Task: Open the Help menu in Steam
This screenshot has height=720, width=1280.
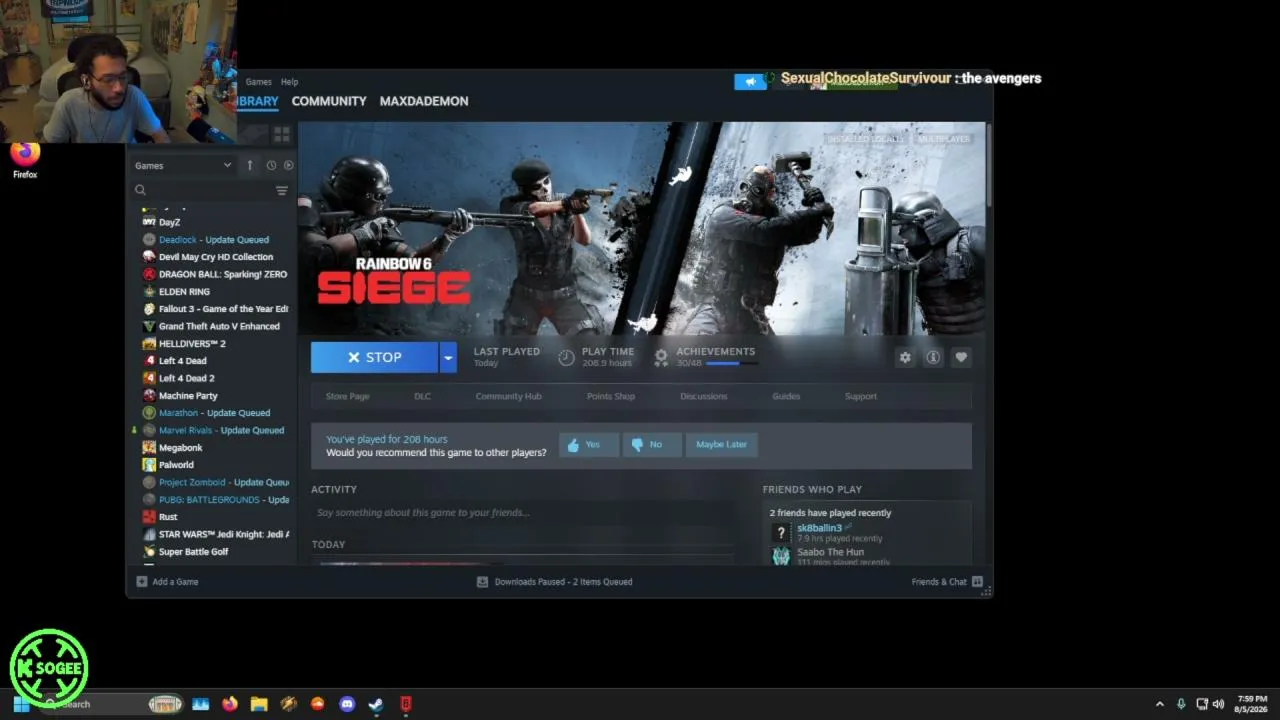Action: point(289,82)
